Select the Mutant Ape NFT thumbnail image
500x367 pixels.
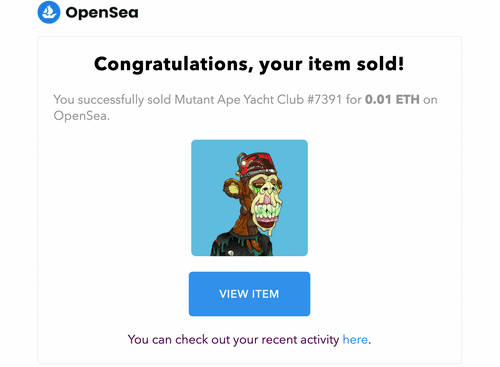pos(249,198)
